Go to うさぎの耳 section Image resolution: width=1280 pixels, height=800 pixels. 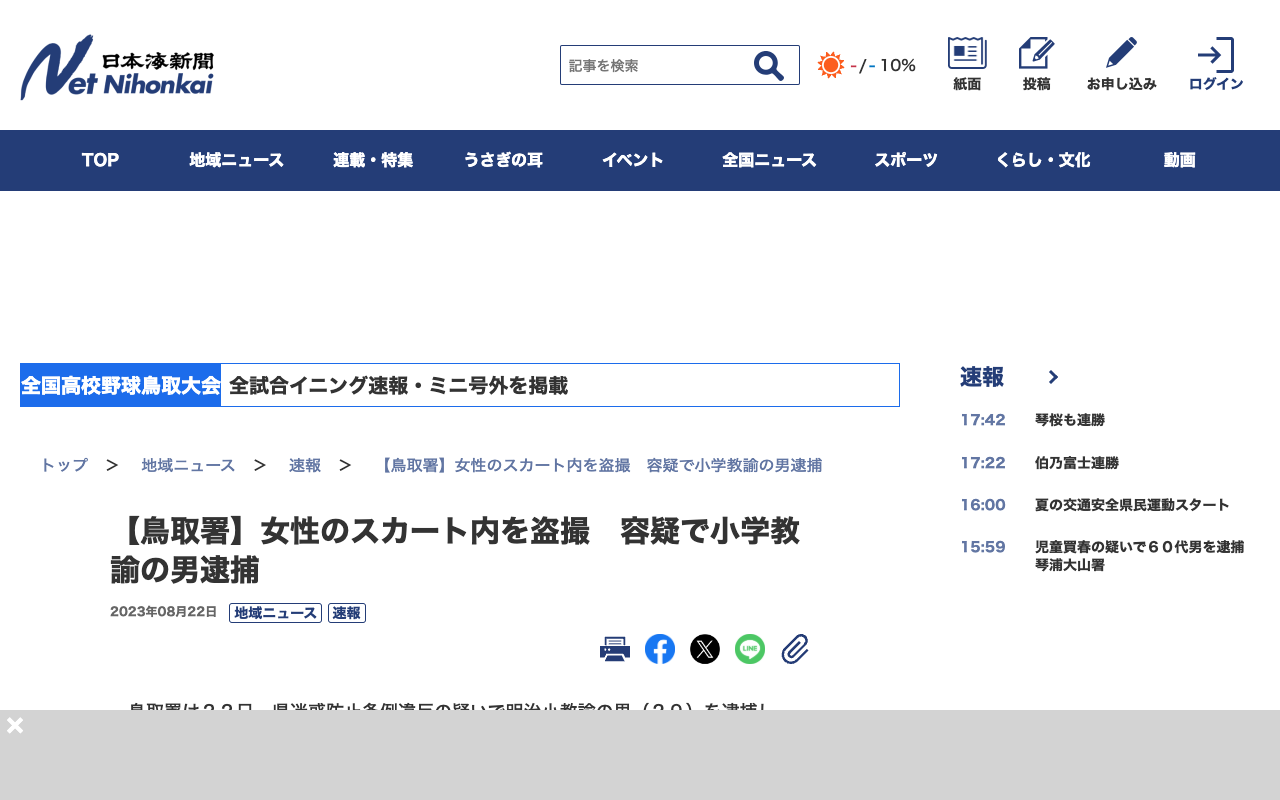[503, 160]
